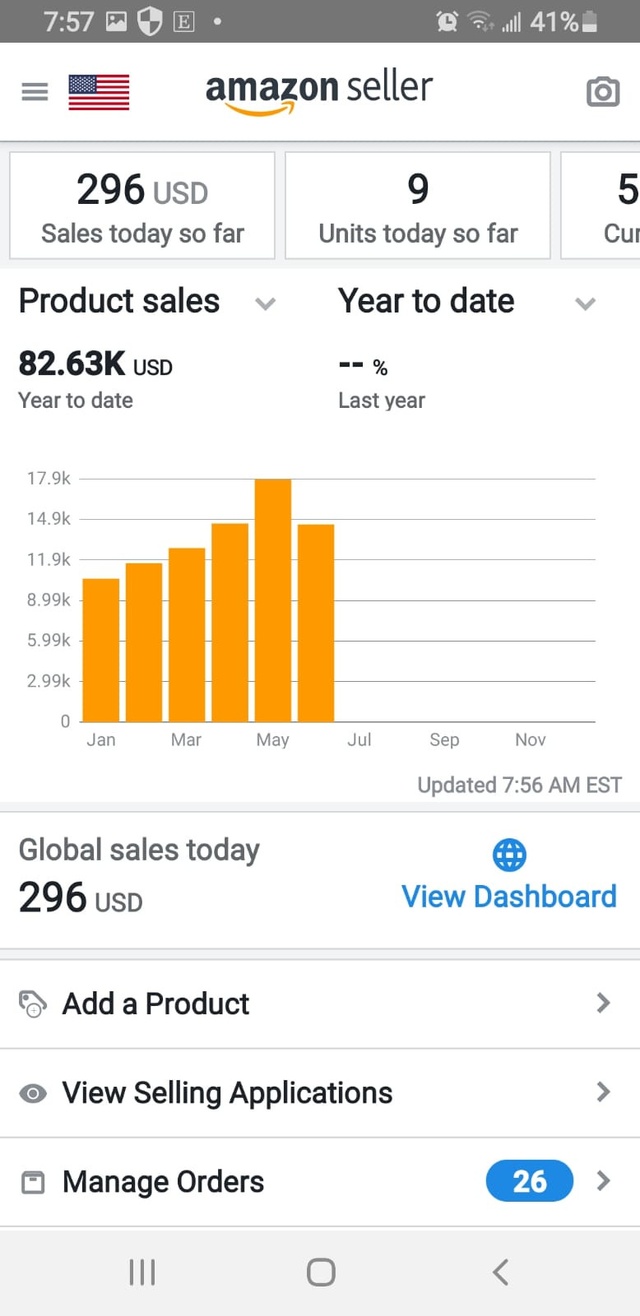Tap the tallest May bar in chart

[x=273, y=600]
